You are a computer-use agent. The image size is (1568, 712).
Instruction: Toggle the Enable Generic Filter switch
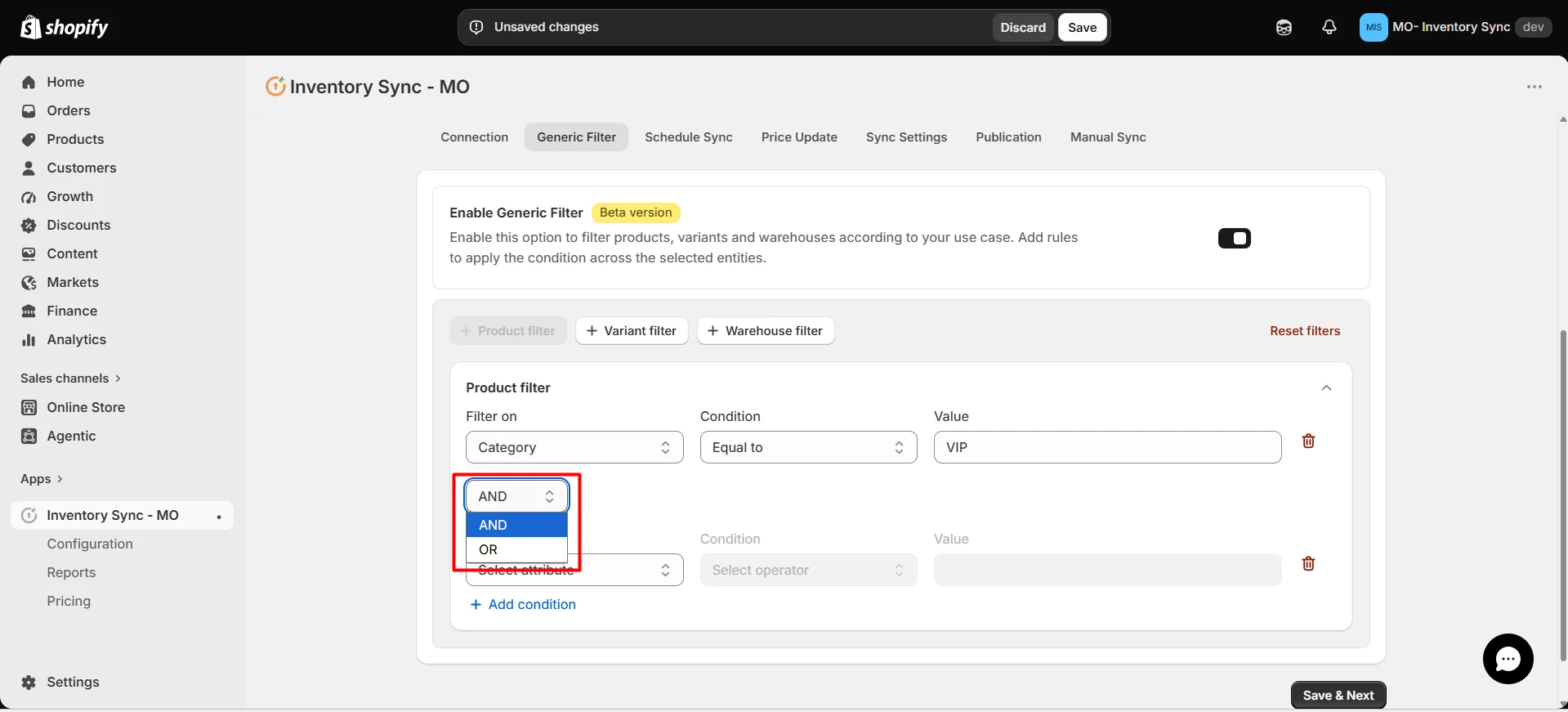(1234, 238)
